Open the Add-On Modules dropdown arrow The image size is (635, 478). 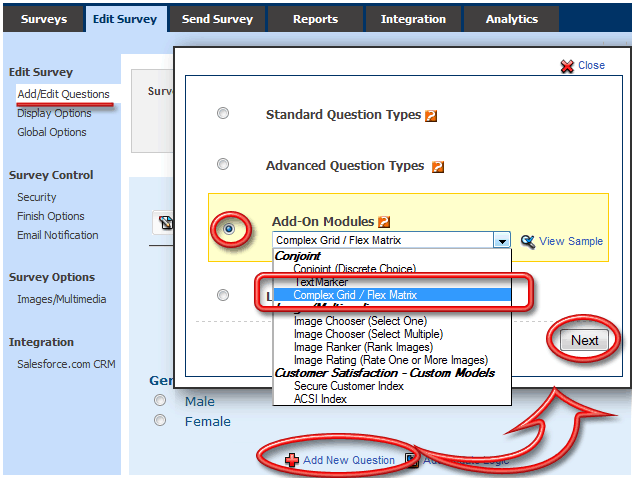501,241
